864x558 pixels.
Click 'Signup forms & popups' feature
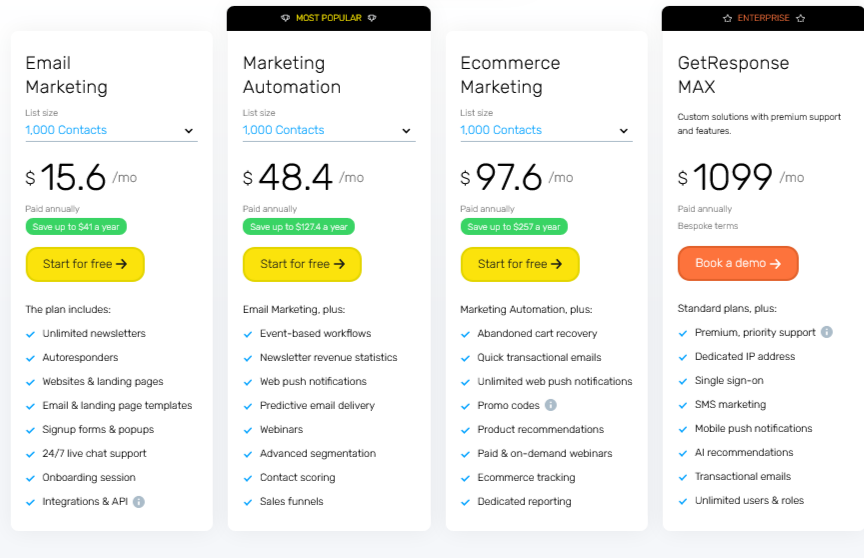click(98, 430)
